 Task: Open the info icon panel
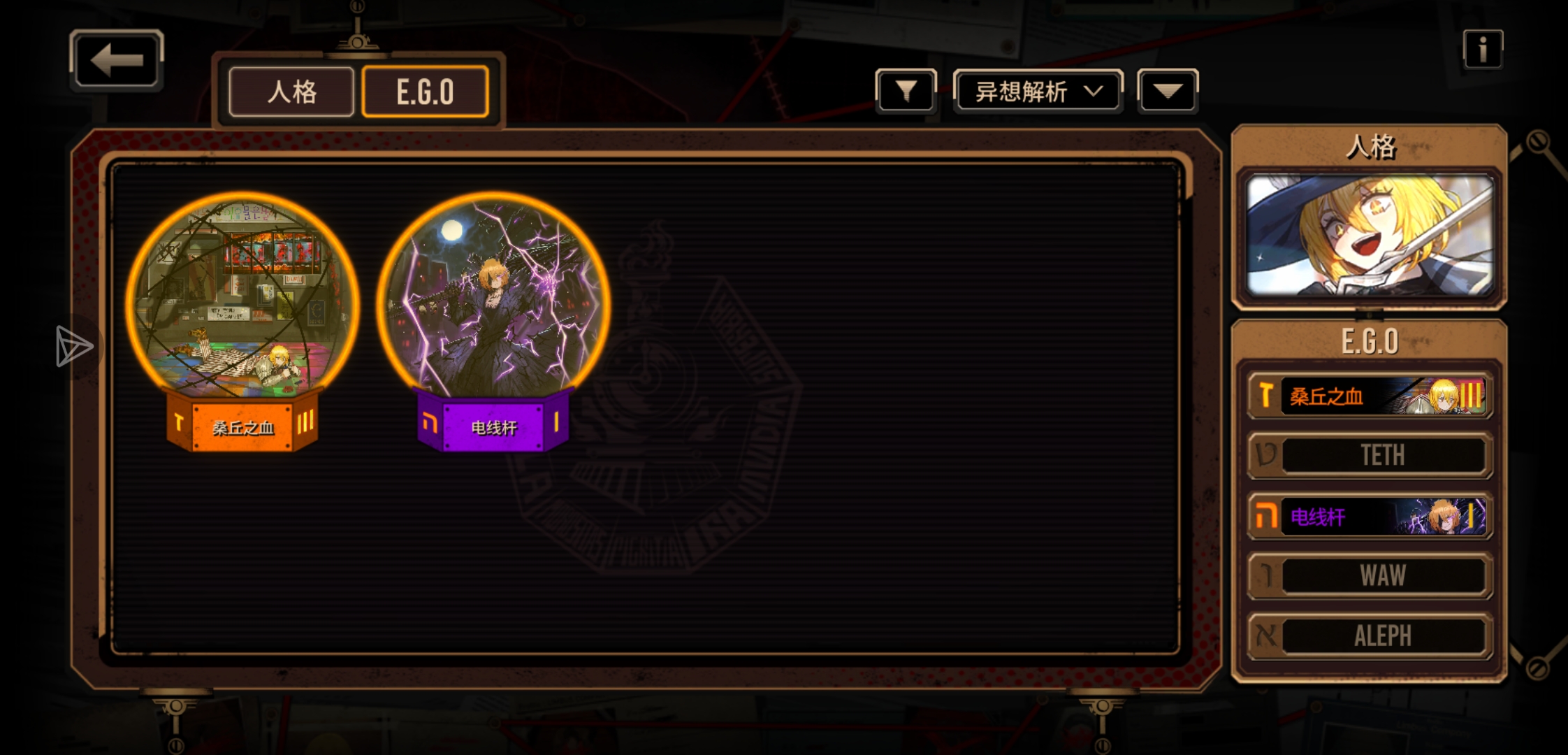pyautogui.click(x=1483, y=49)
